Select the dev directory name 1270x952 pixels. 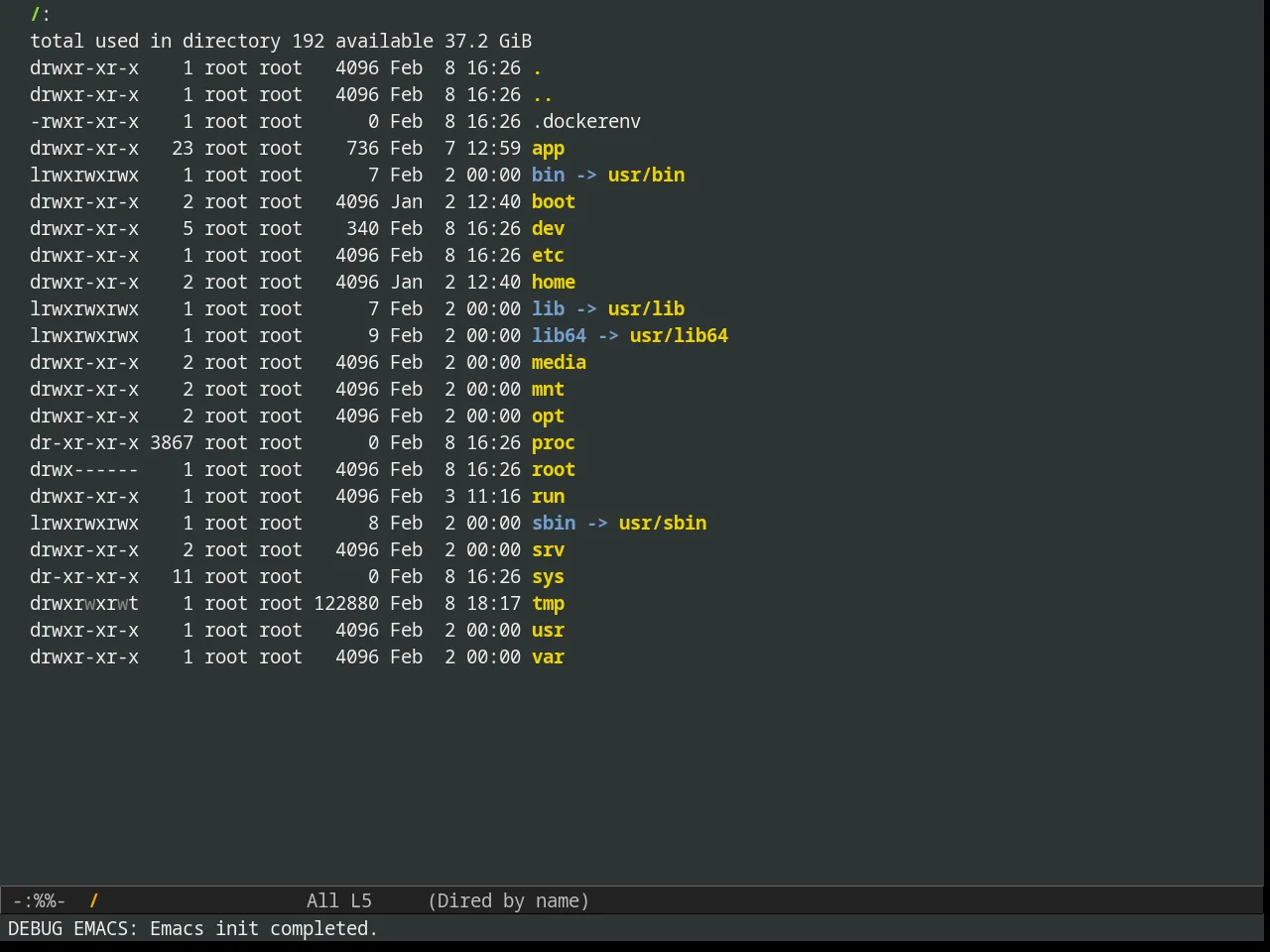(548, 229)
